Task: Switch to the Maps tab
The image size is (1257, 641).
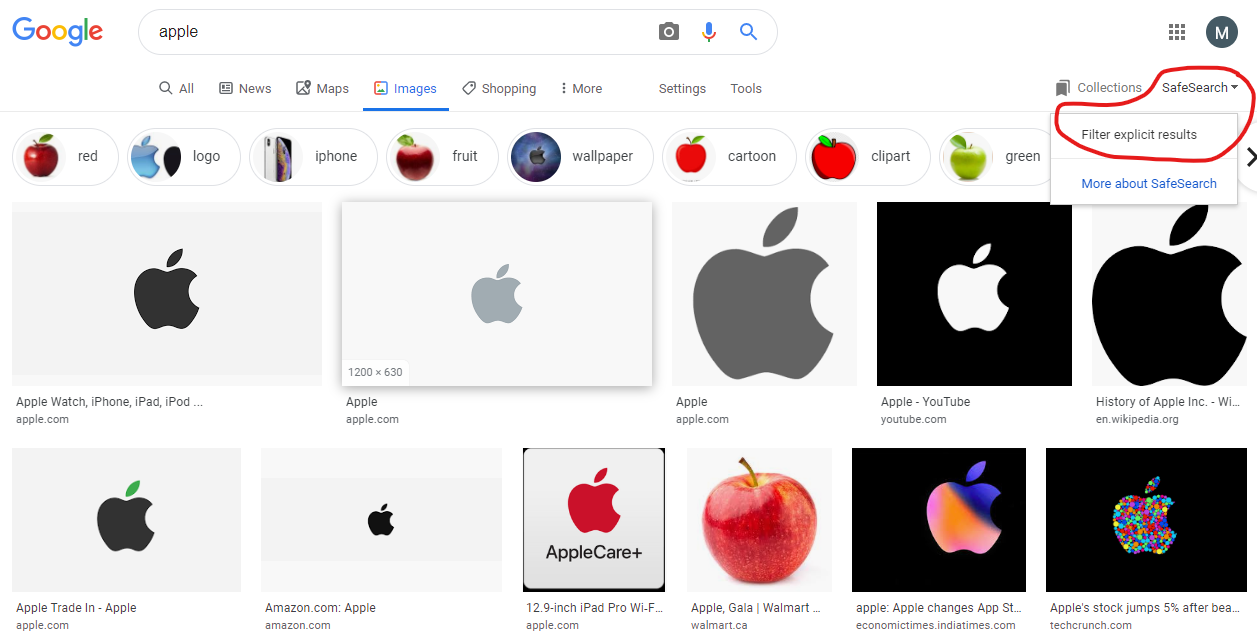Action: 322,88
